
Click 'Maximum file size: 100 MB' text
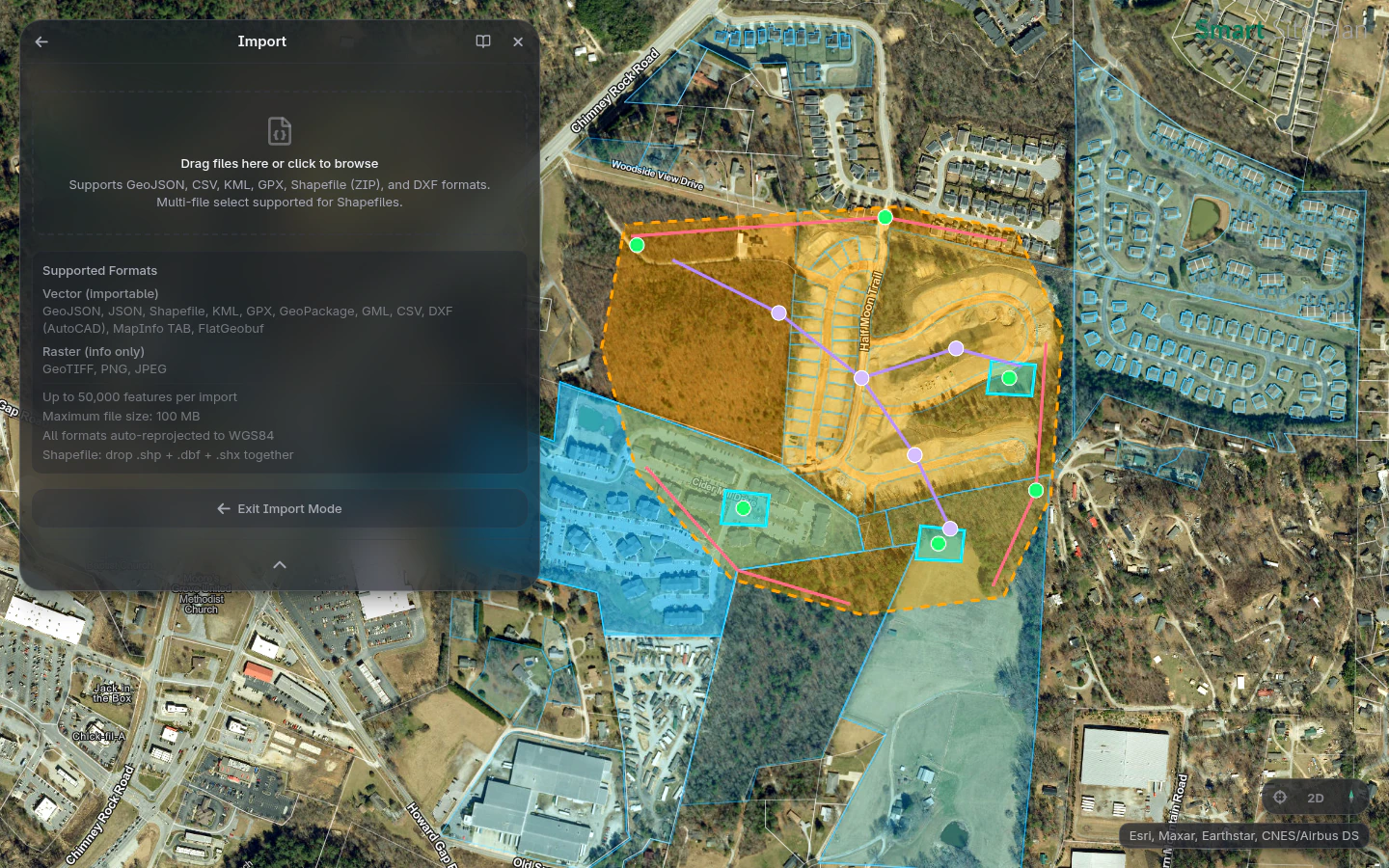coord(122,417)
